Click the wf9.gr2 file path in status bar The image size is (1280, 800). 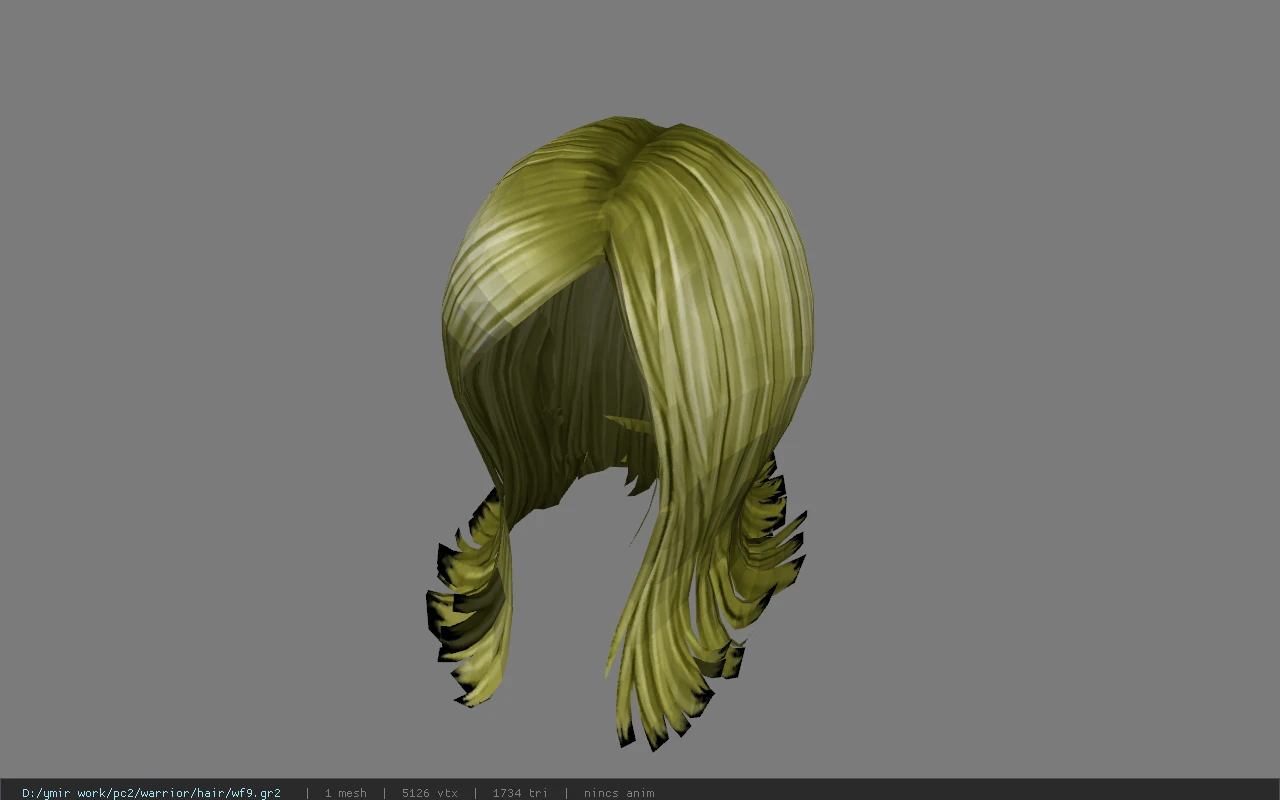[151, 793]
